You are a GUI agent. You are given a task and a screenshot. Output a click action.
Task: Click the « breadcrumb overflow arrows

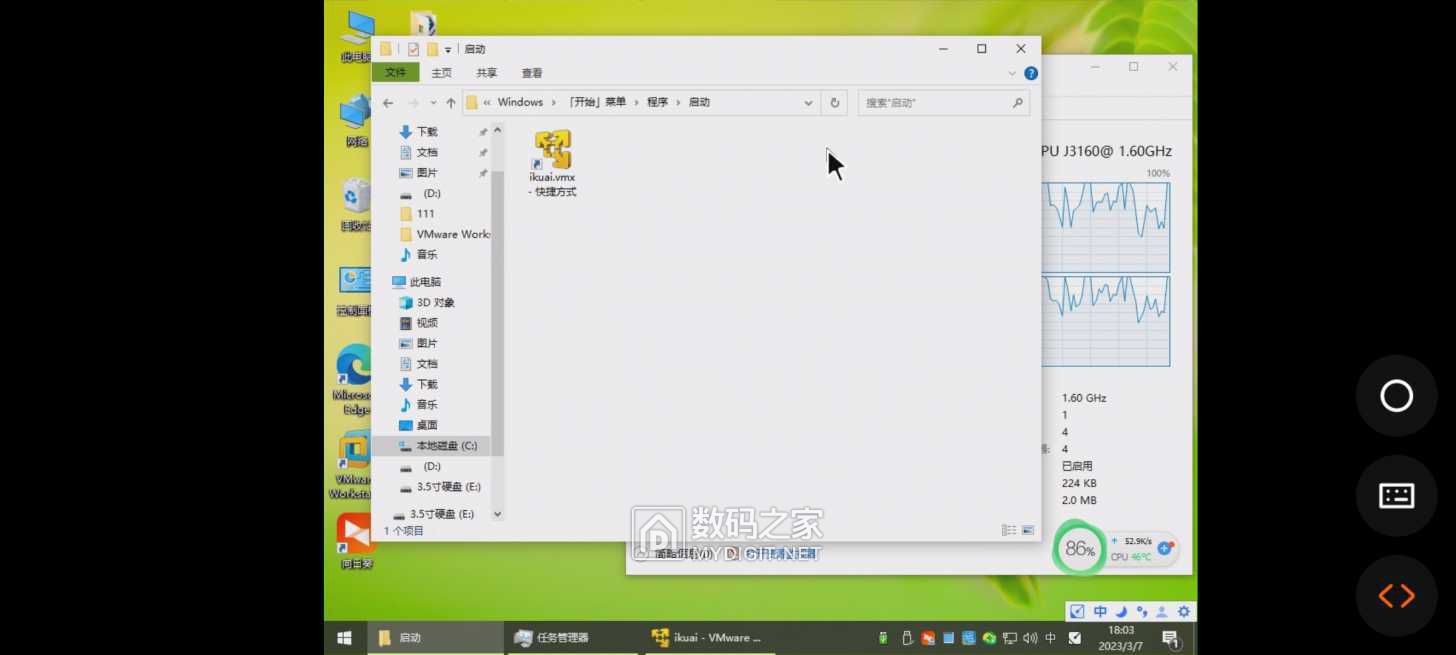(487, 102)
